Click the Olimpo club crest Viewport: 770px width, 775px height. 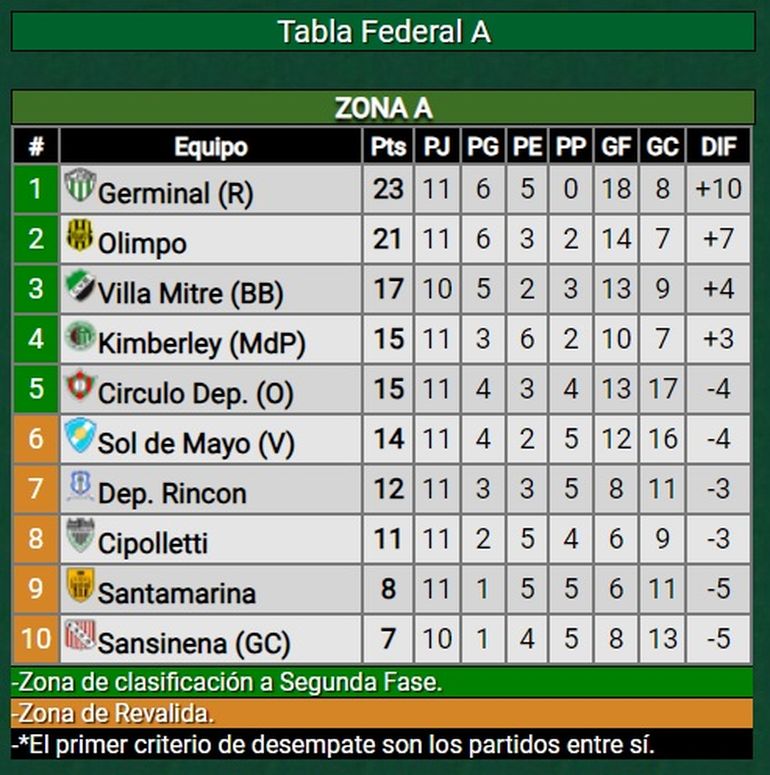click(79, 236)
